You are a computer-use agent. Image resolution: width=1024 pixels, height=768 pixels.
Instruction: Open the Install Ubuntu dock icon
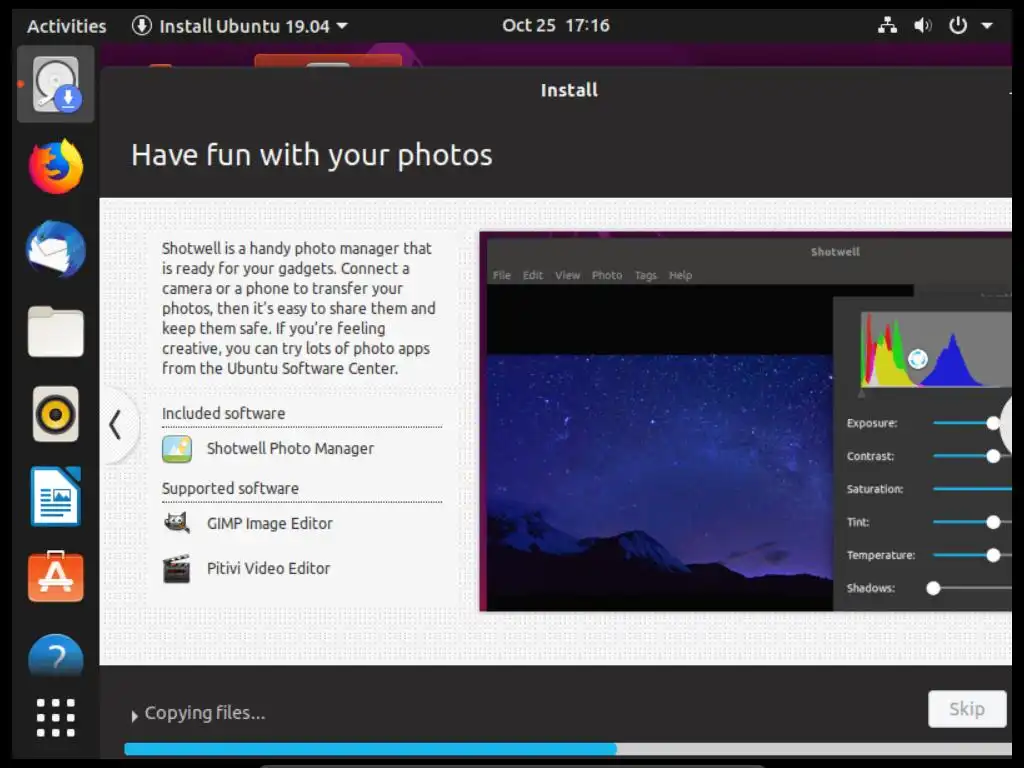[56, 84]
